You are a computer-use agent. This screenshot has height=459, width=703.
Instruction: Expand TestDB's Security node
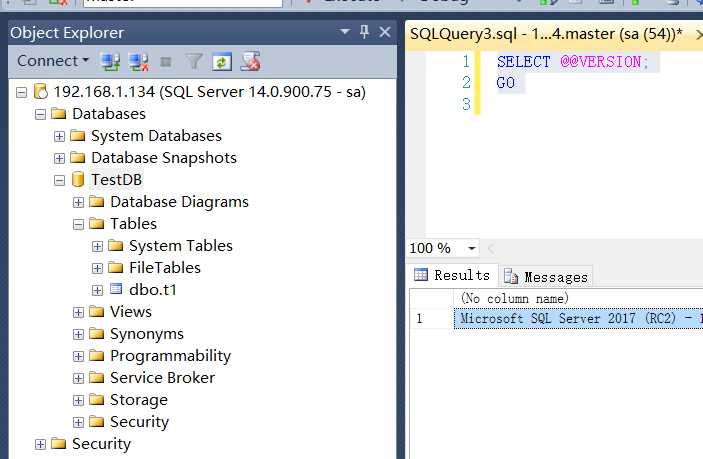tap(78, 422)
